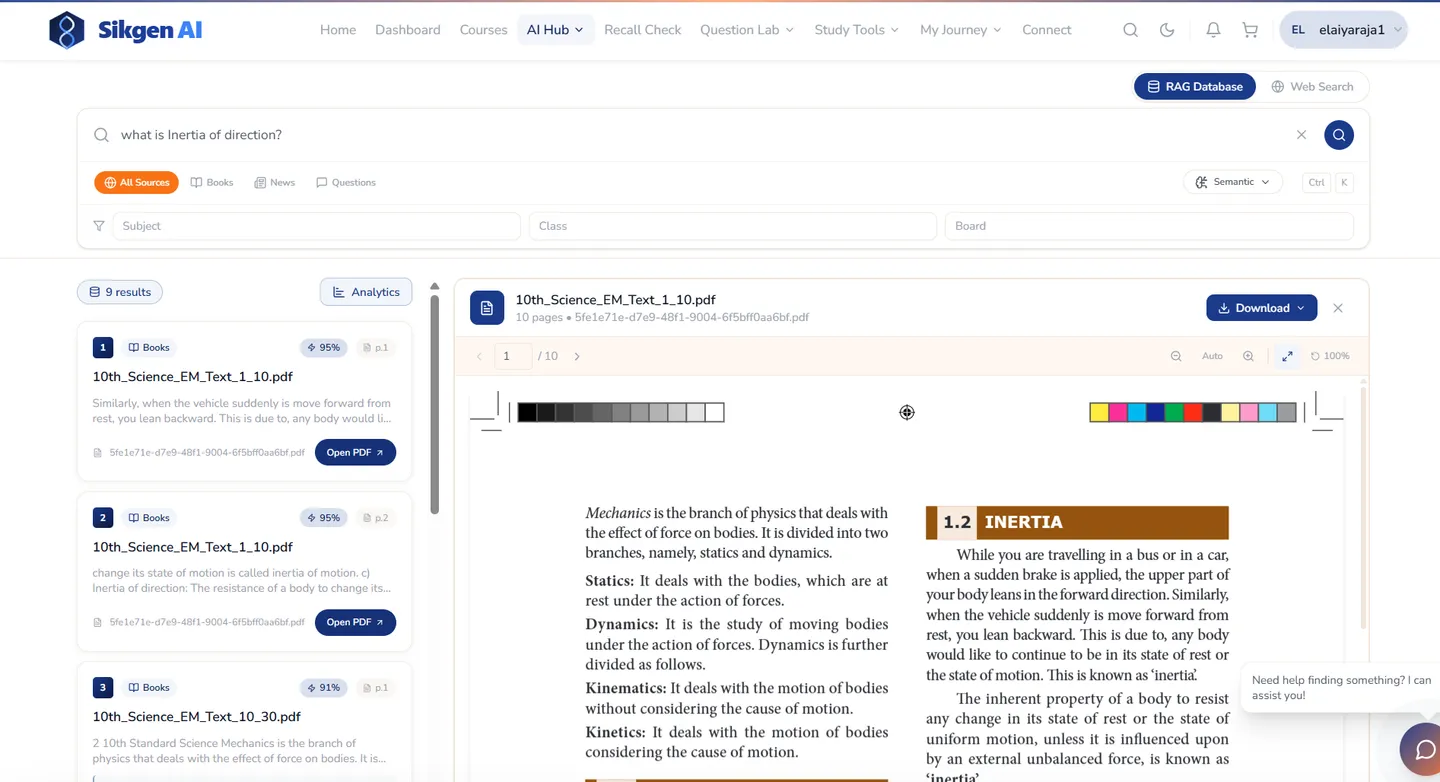Open the header search icon
The width and height of the screenshot is (1440, 782).
pos(1130,30)
